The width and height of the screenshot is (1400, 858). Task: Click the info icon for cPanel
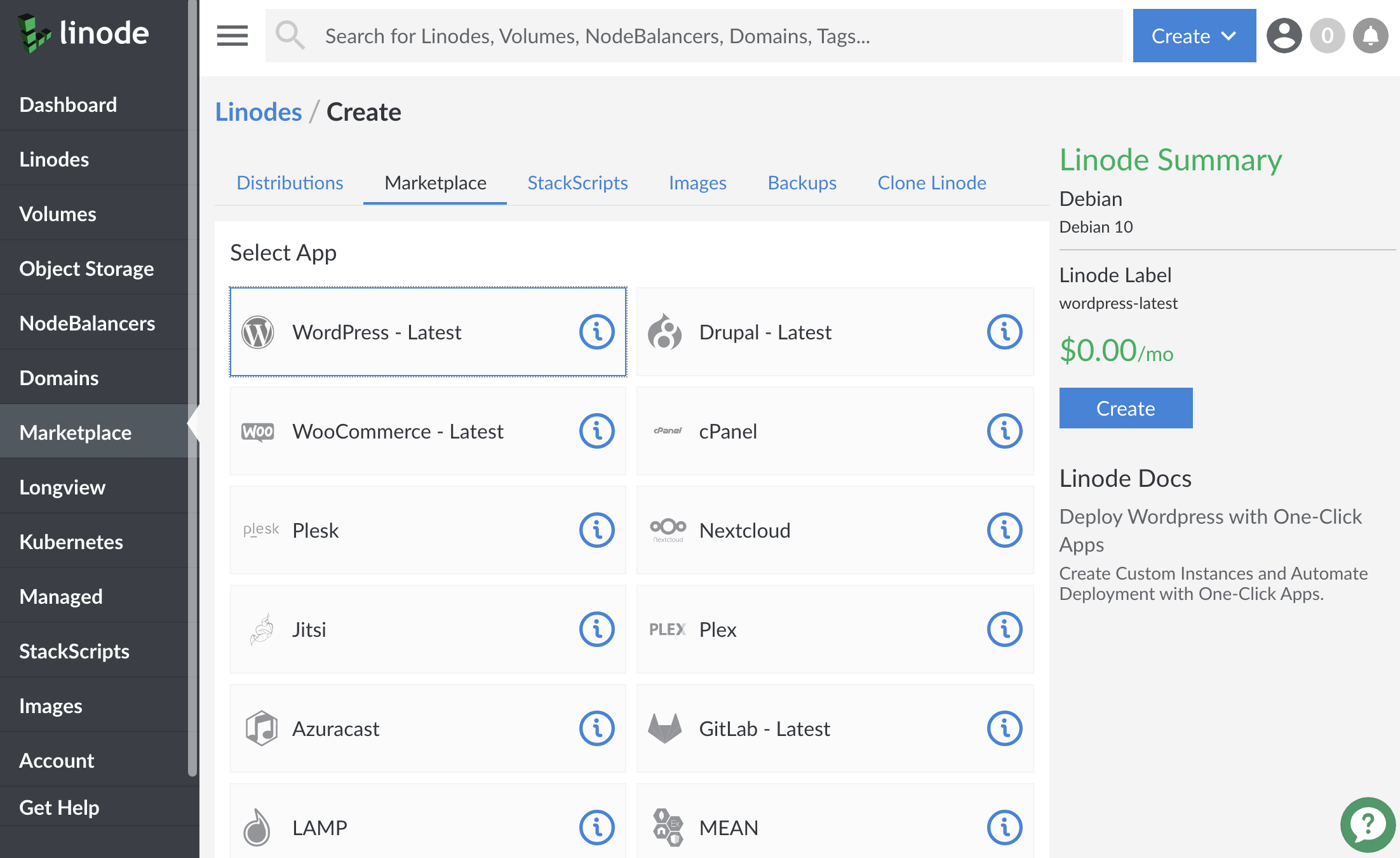(x=1004, y=431)
